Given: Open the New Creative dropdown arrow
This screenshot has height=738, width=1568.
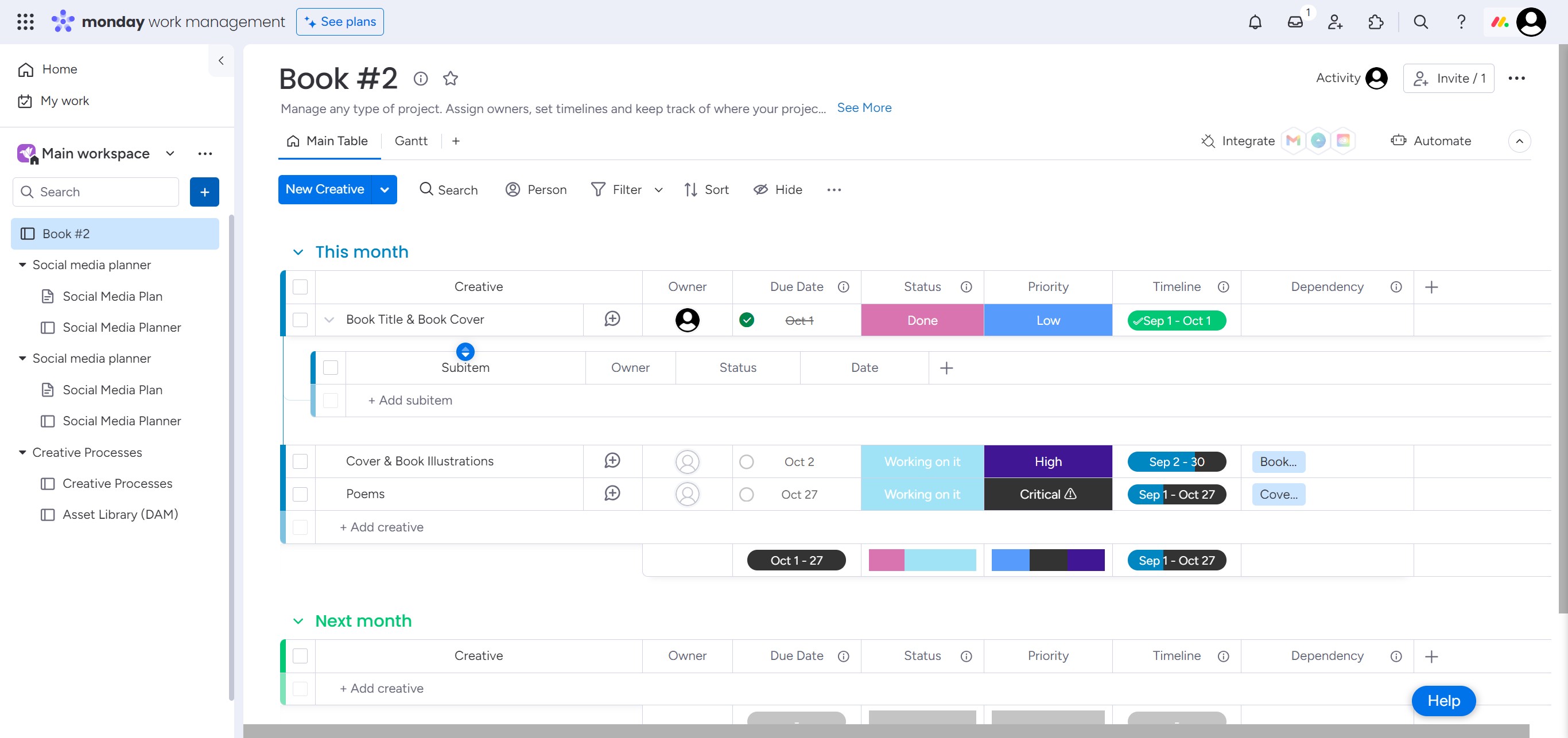Looking at the screenshot, I should [384, 190].
